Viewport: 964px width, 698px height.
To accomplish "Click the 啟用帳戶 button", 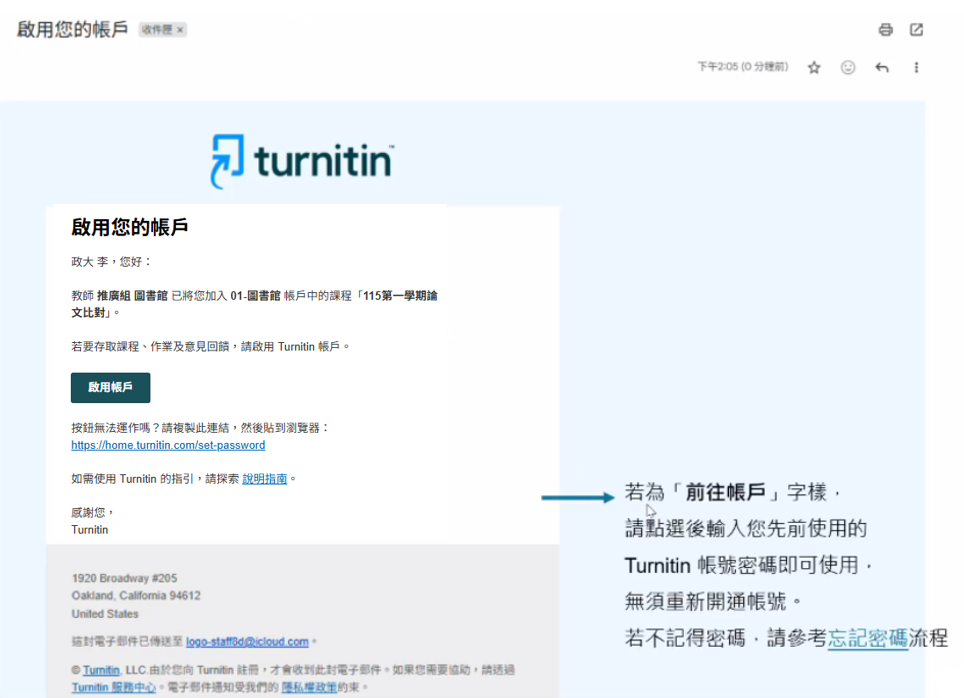I will coord(111,387).
